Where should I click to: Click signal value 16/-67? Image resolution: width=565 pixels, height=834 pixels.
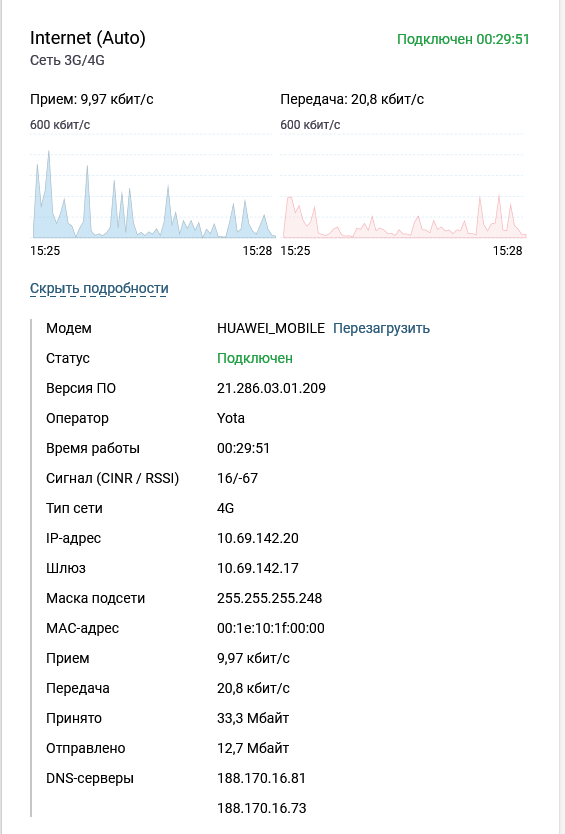237,478
